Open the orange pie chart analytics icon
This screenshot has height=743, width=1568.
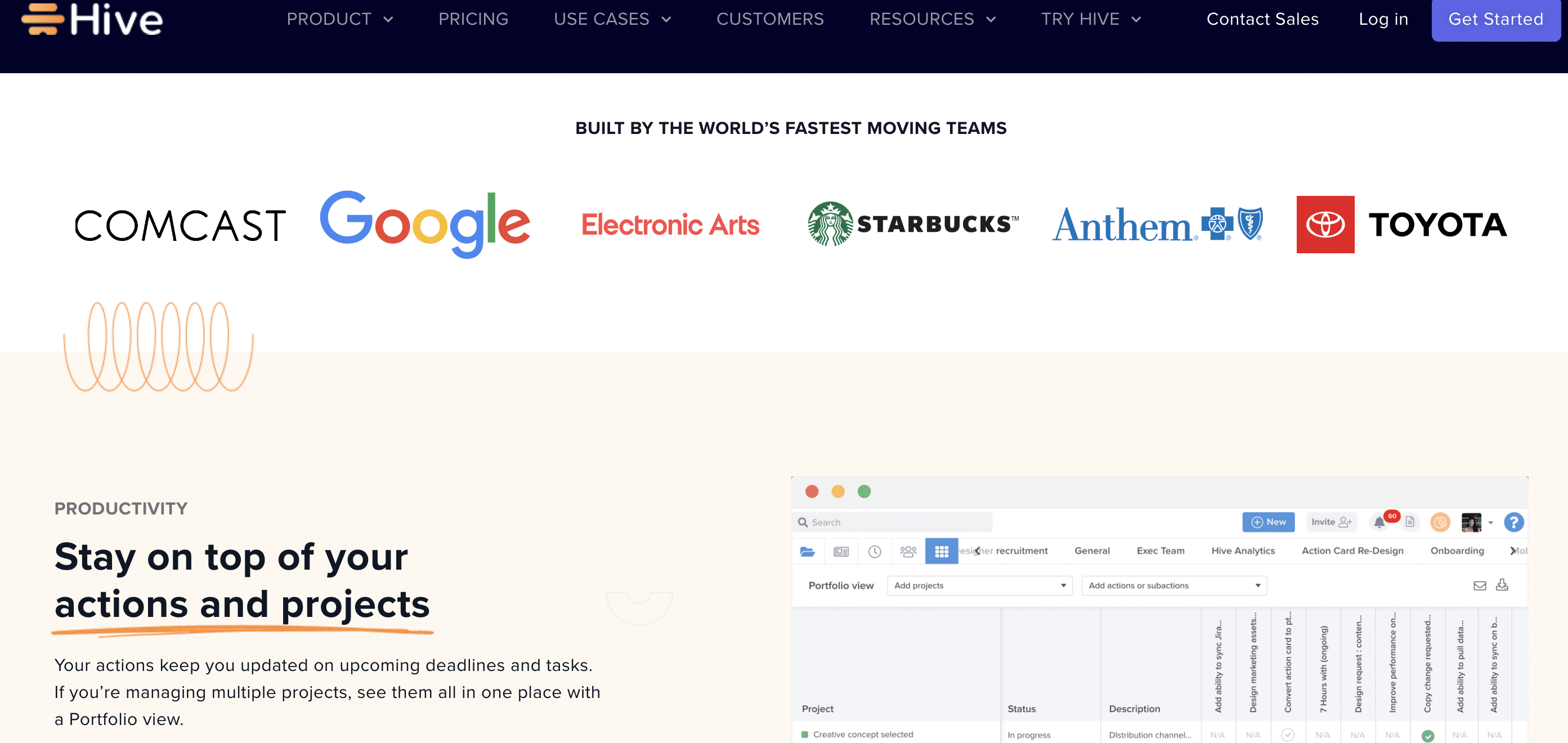(1440, 522)
